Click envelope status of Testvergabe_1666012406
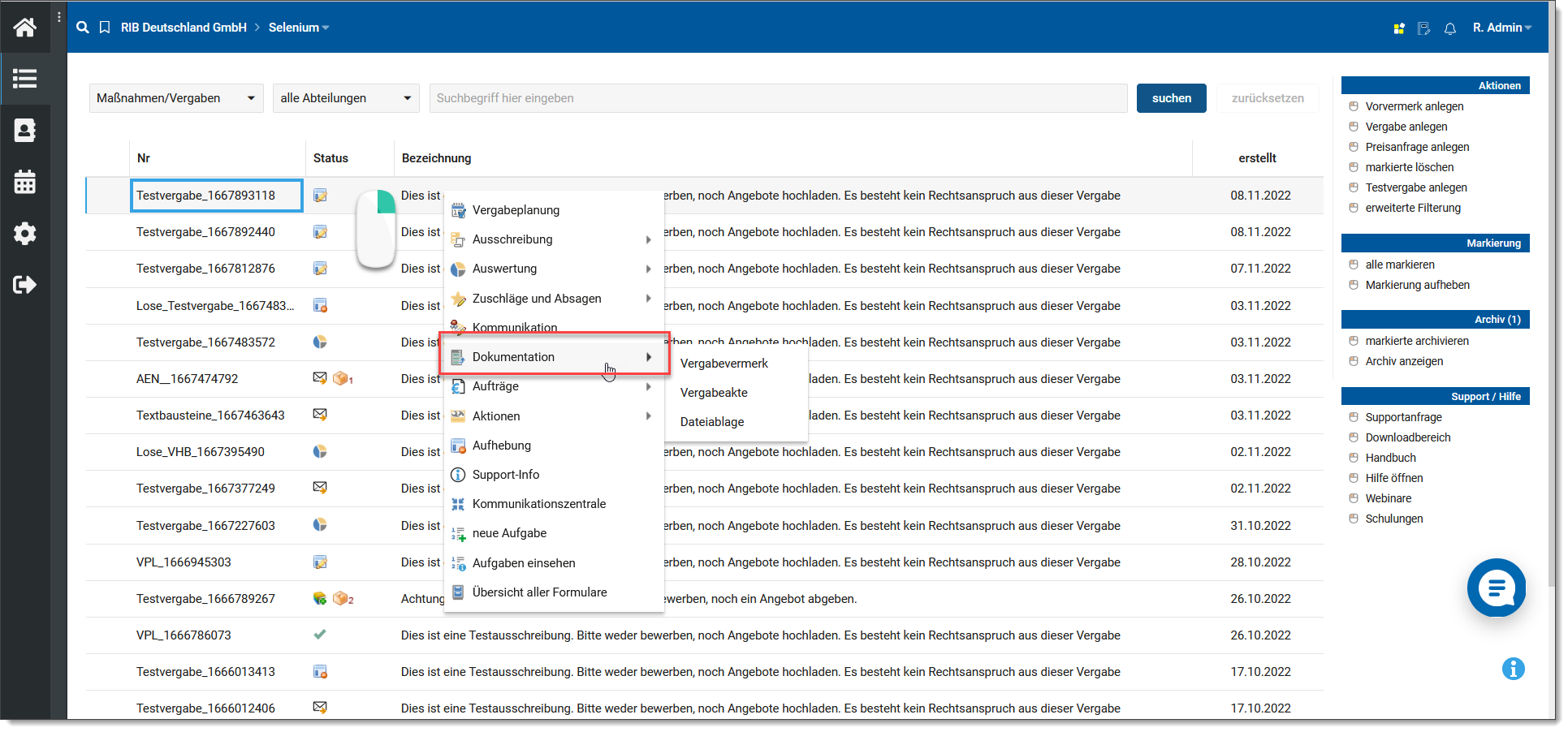Image resolution: width=1568 pixels, height=732 pixels. [320, 708]
